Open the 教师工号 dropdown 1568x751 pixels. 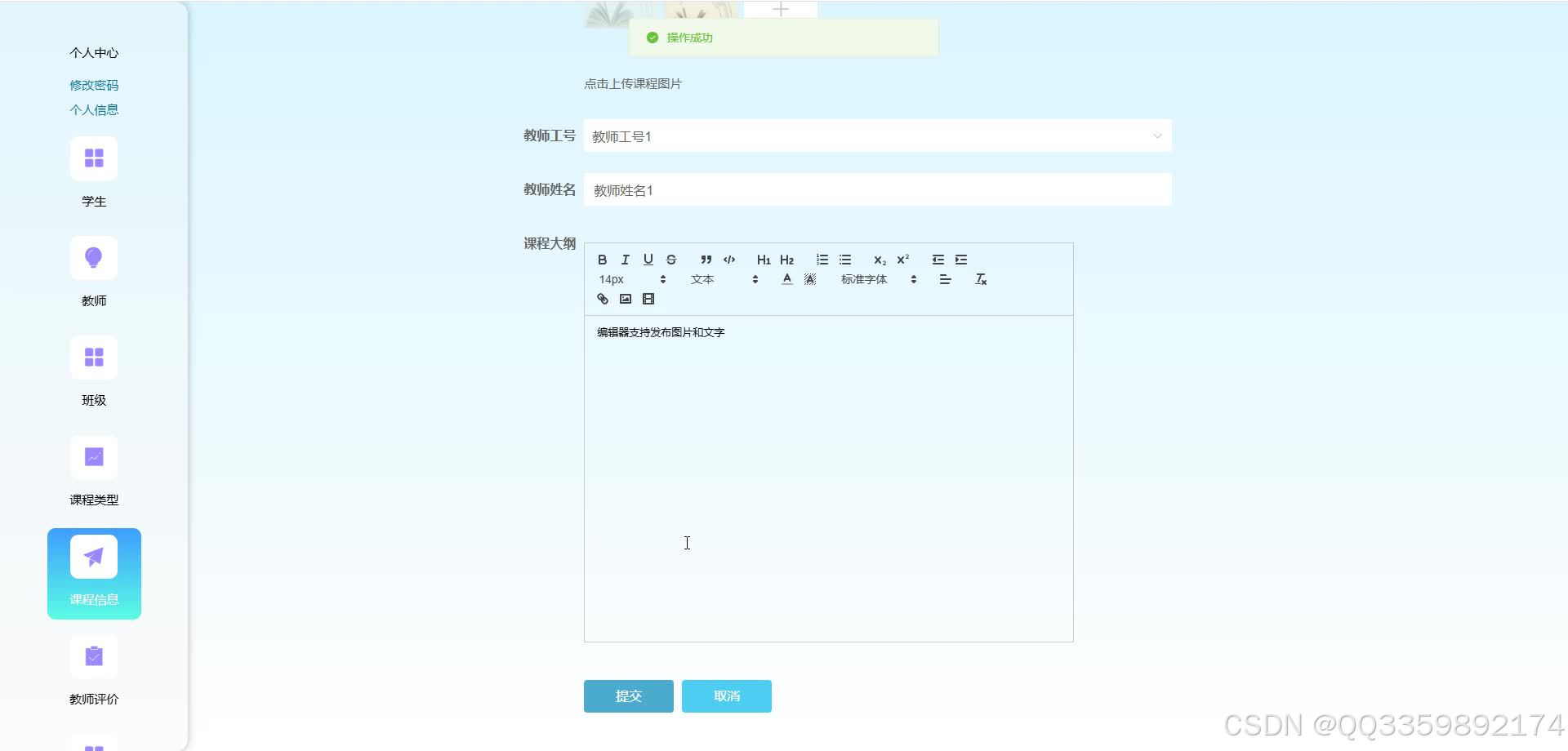pos(1157,136)
